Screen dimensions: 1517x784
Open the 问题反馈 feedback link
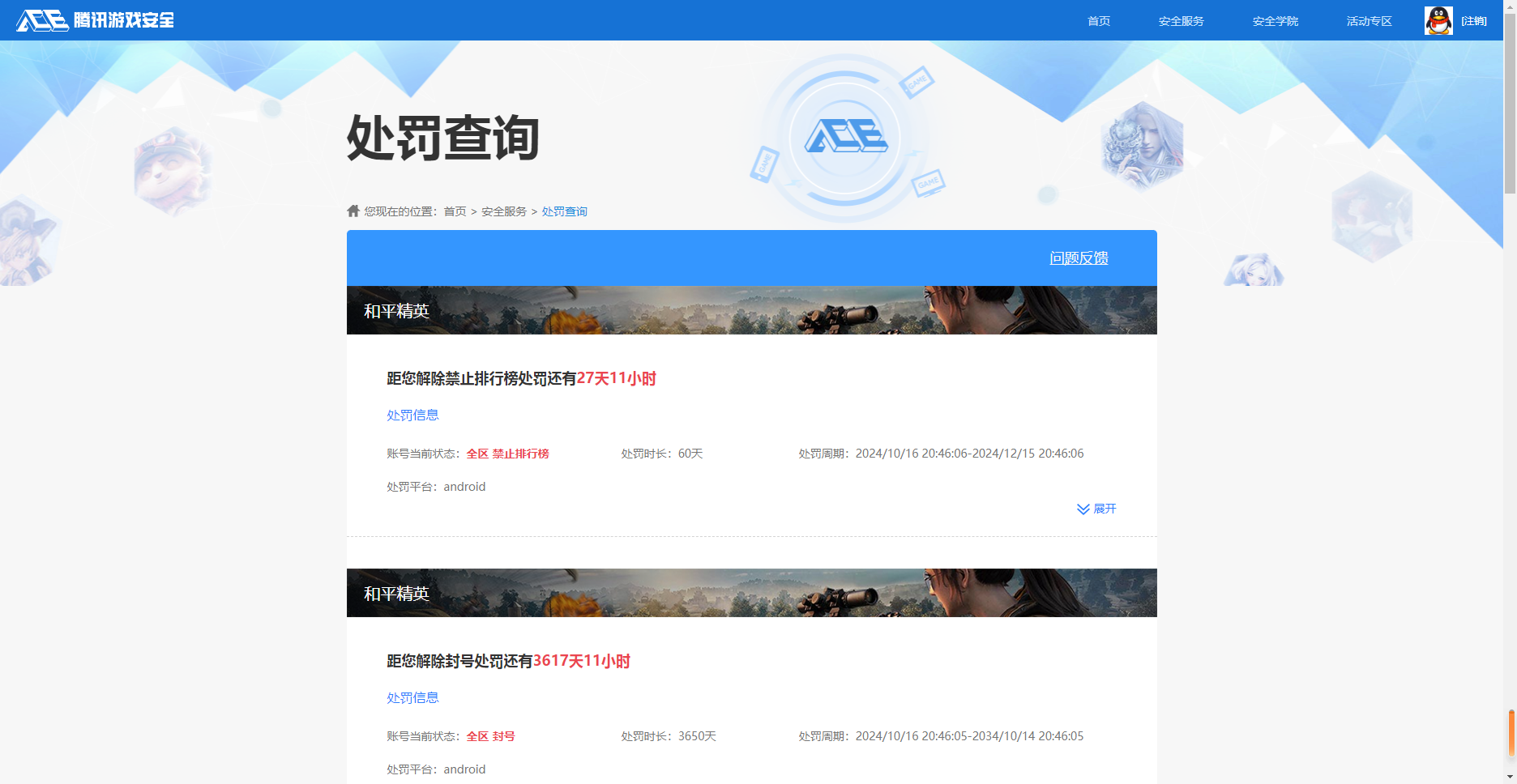(1079, 258)
